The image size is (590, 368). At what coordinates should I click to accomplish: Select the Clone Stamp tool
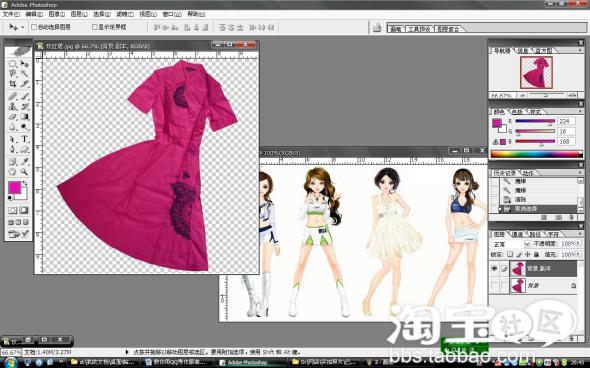13,106
